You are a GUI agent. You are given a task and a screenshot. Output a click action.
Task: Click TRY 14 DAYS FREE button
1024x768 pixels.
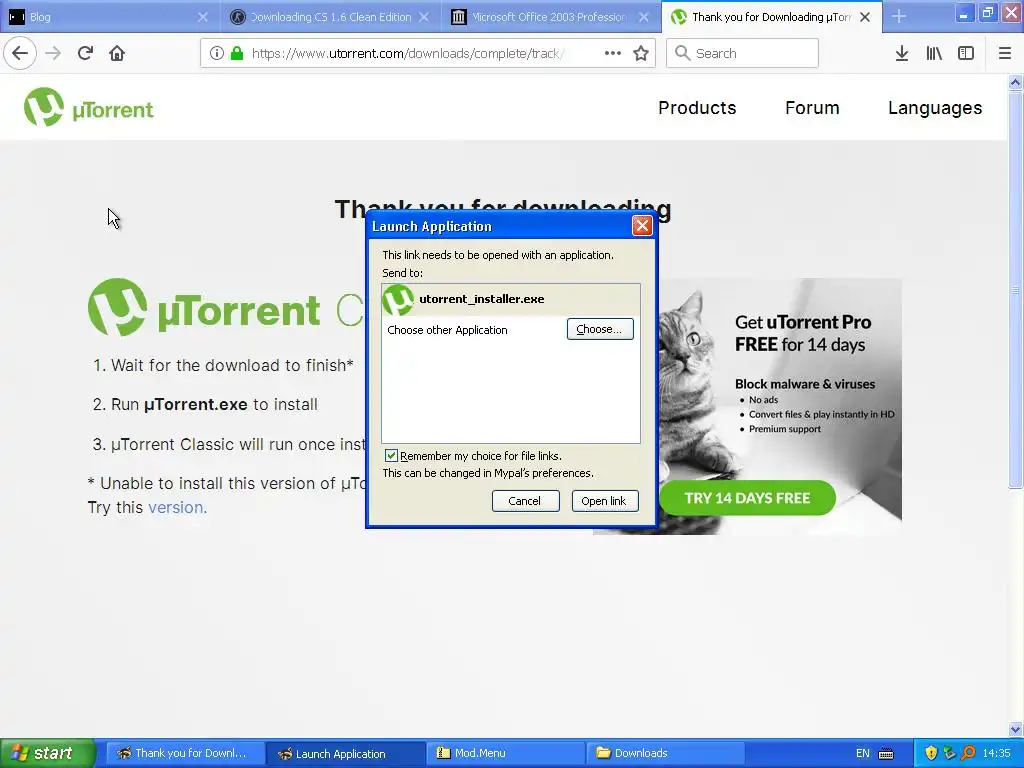click(747, 498)
